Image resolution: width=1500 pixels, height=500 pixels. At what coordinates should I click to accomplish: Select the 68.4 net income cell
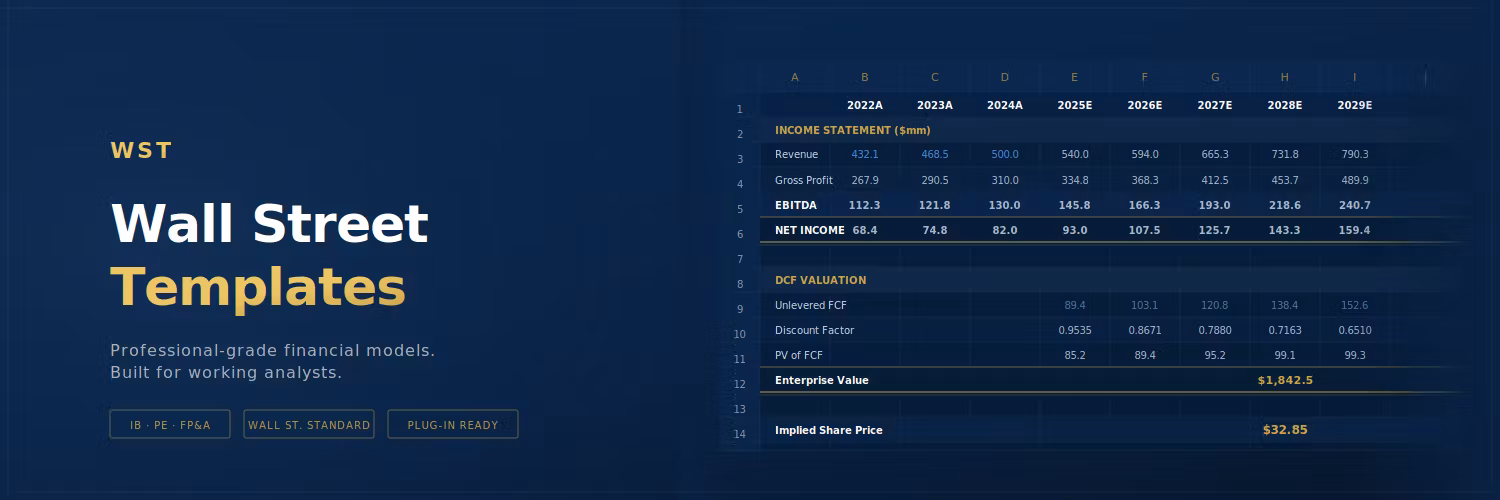(865, 230)
